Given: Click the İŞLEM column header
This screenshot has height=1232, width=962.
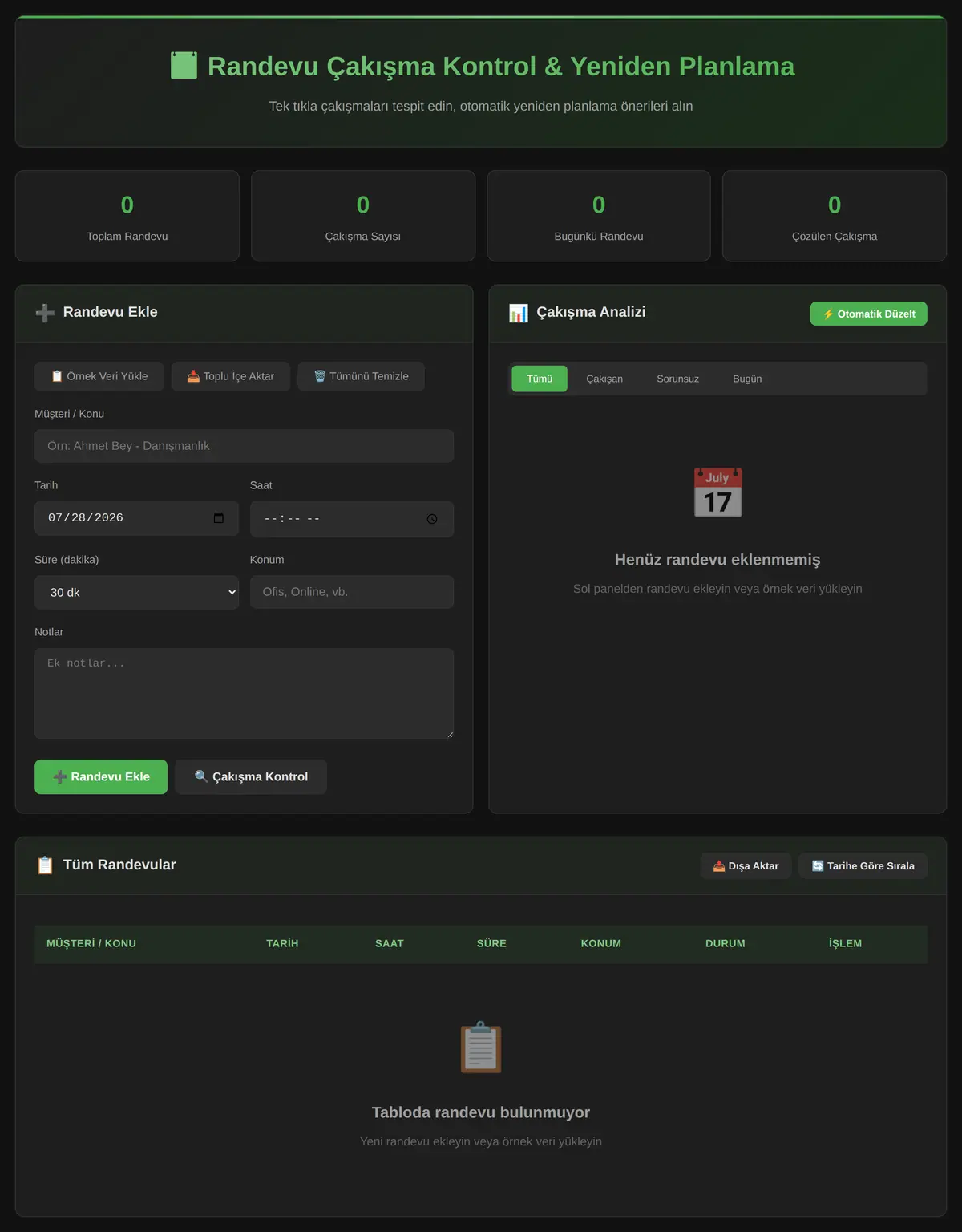Looking at the screenshot, I should click(x=846, y=943).
